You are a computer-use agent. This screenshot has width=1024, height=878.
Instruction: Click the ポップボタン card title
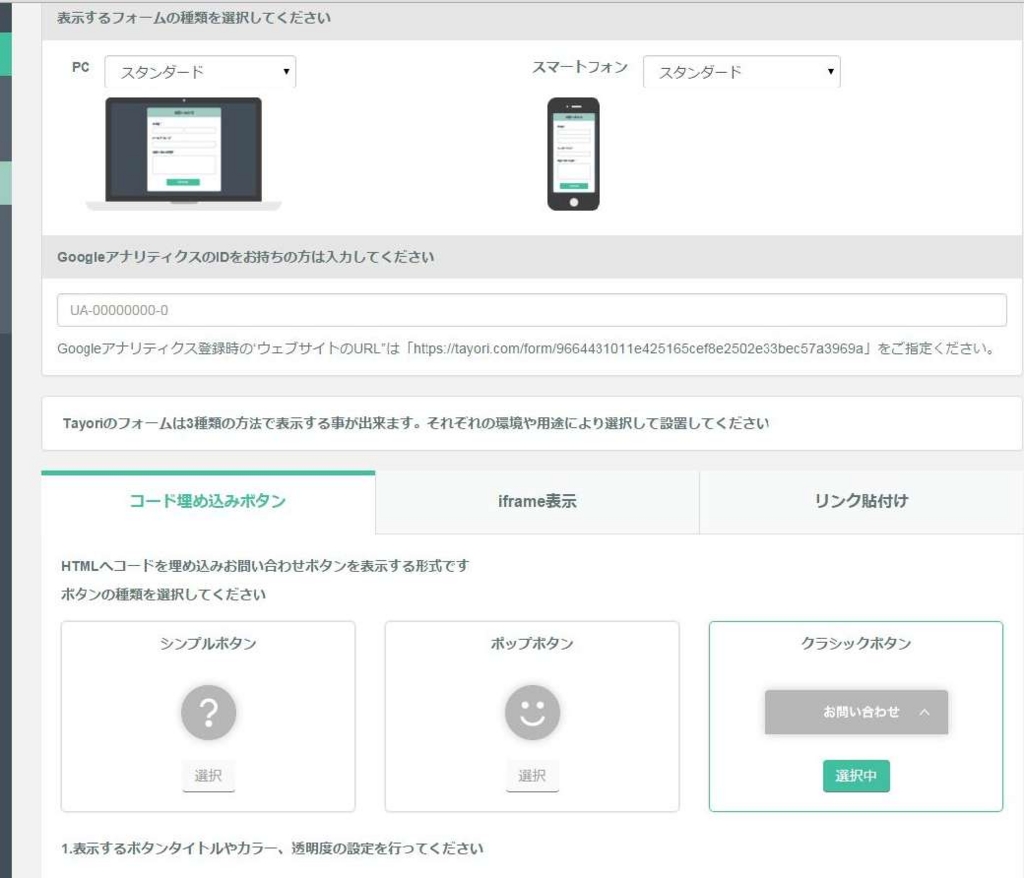click(532, 643)
